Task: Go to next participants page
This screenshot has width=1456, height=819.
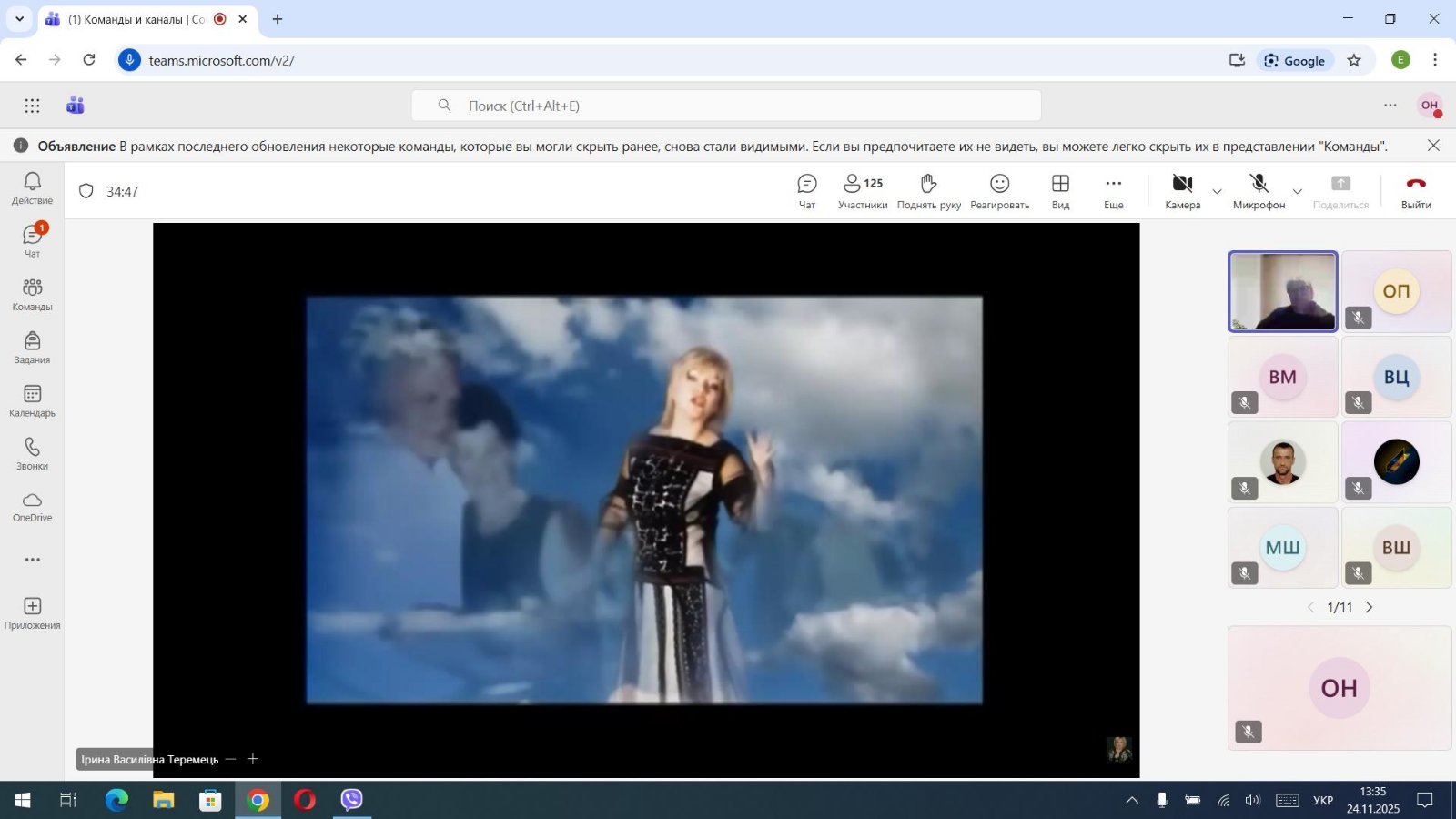Action: coord(1369,607)
